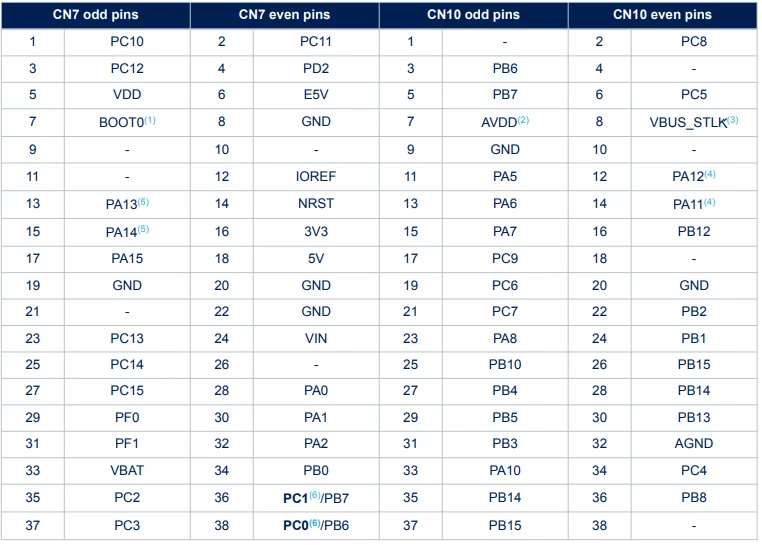Viewport: 762px width, 545px height.
Task: Open footnote (4) next to PA12
Action: [710, 174]
